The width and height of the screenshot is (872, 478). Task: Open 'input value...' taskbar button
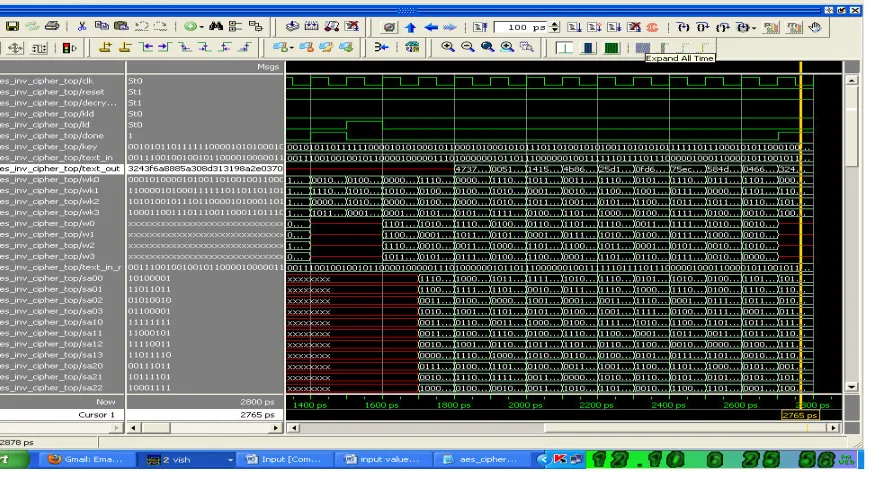coord(383,459)
